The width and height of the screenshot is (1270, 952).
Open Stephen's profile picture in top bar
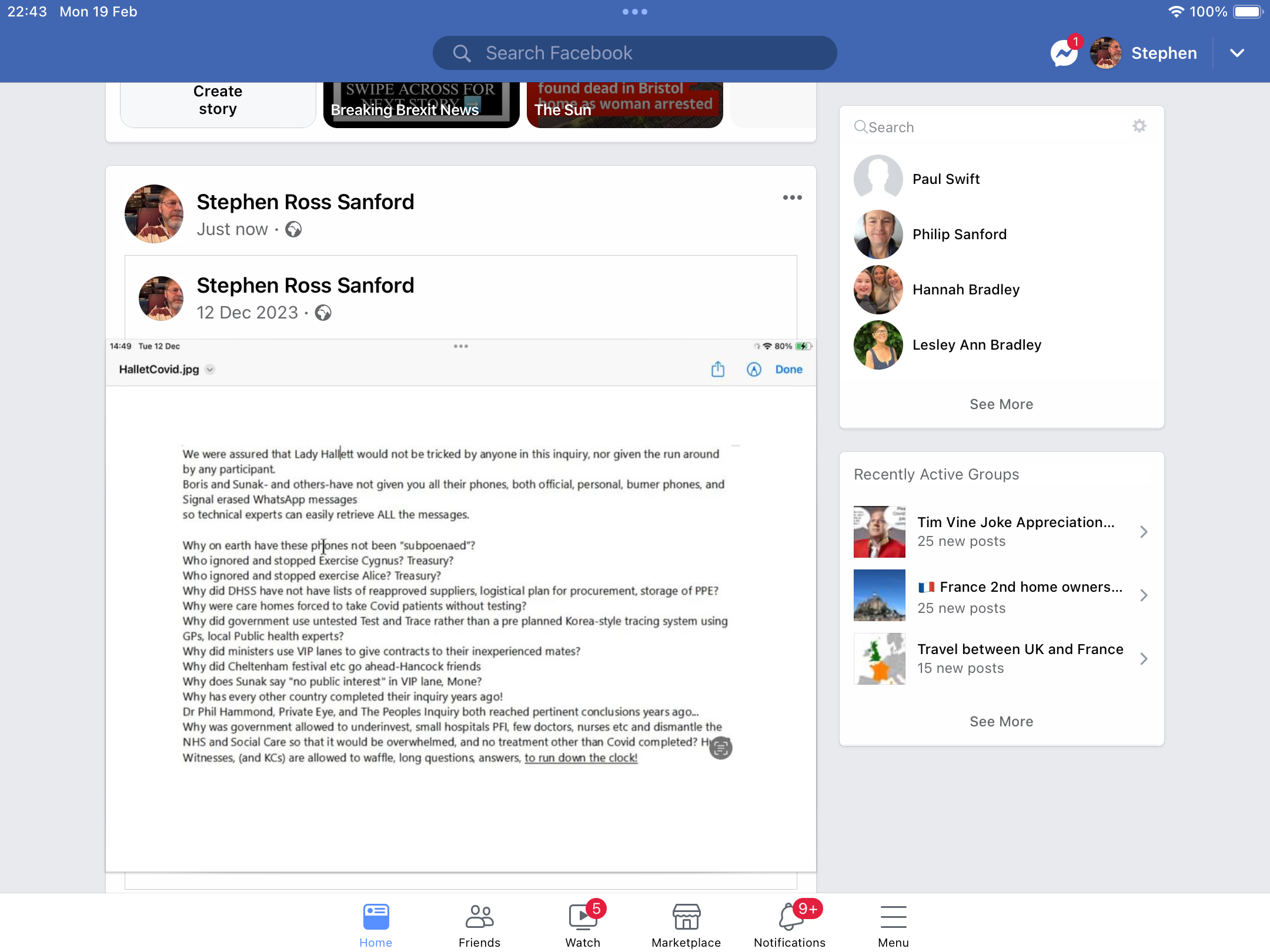click(x=1106, y=53)
